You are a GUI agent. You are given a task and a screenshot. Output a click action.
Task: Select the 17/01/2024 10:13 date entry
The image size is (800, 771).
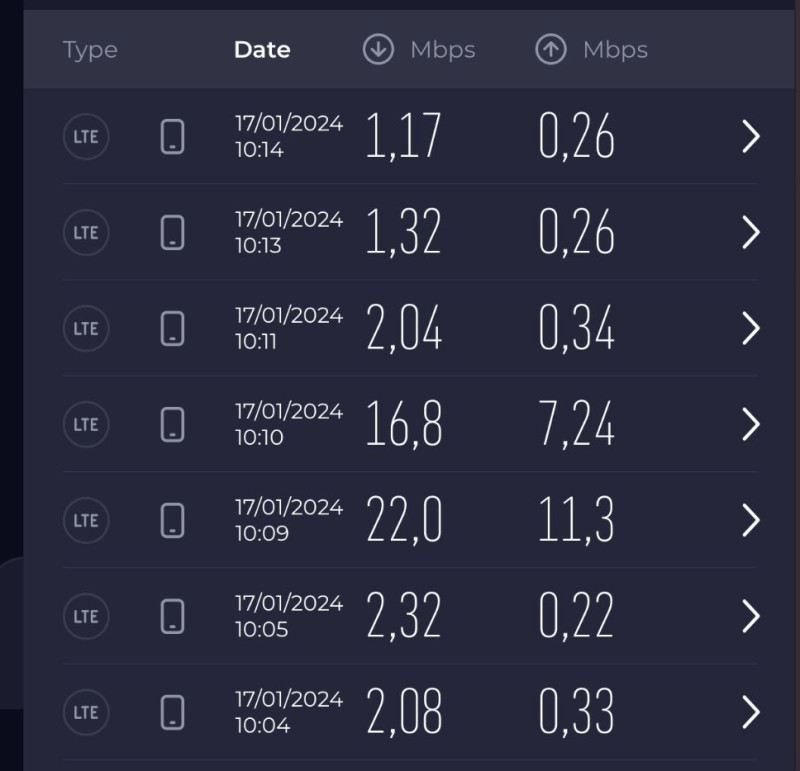point(288,233)
